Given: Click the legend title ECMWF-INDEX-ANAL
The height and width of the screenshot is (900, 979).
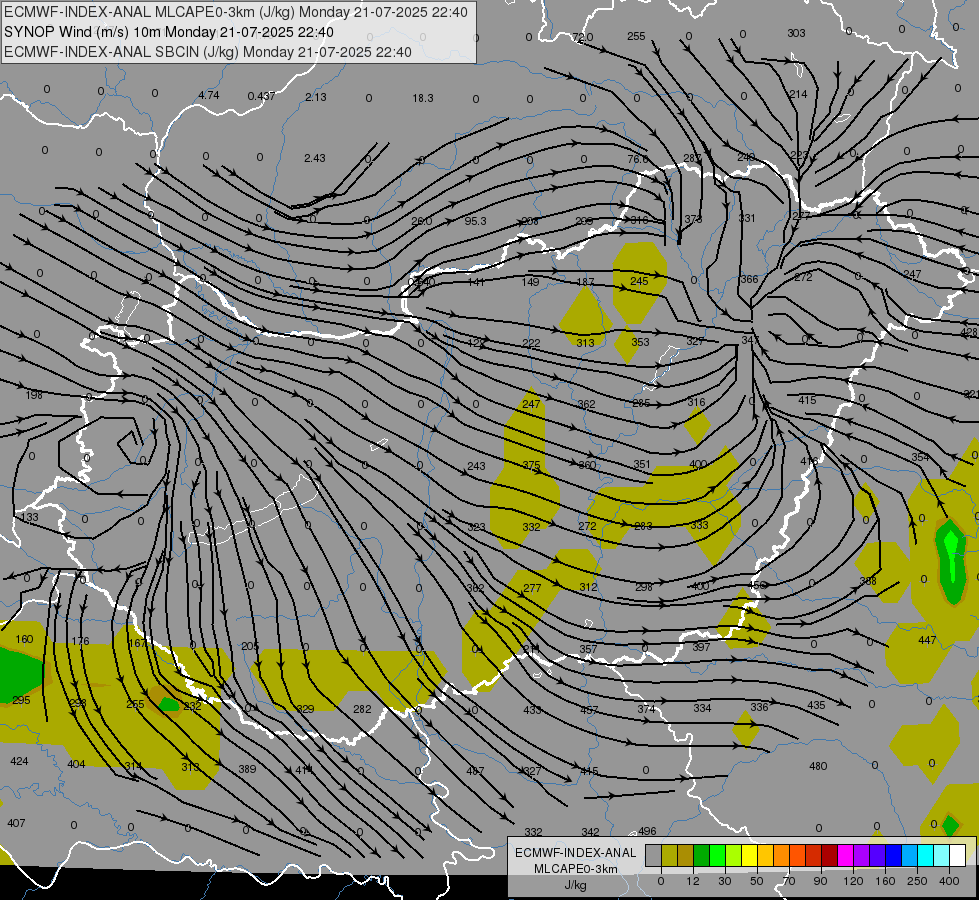Looking at the screenshot, I should pos(575,853).
